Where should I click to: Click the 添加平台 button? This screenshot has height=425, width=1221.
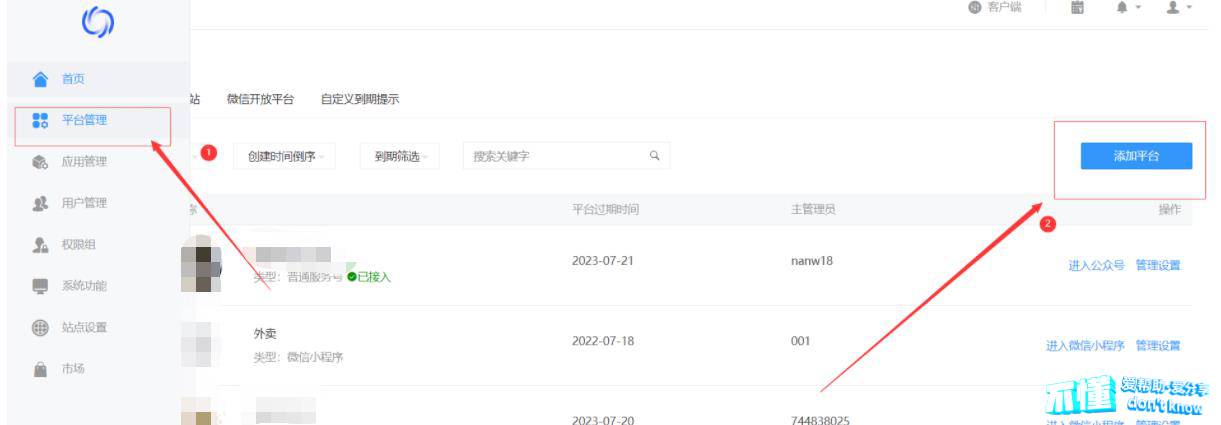pos(1136,156)
